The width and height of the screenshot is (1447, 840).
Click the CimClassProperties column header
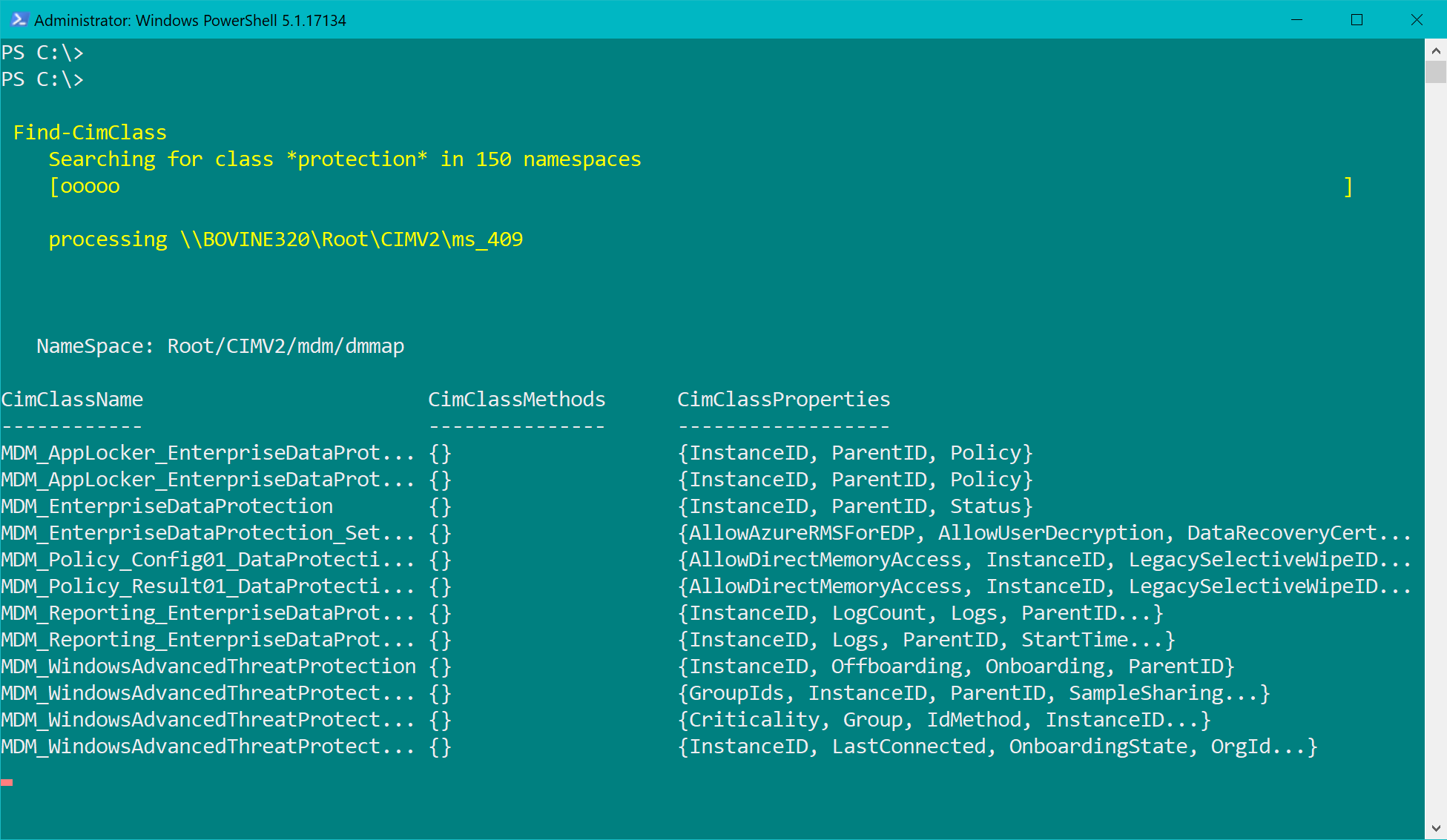(x=783, y=400)
